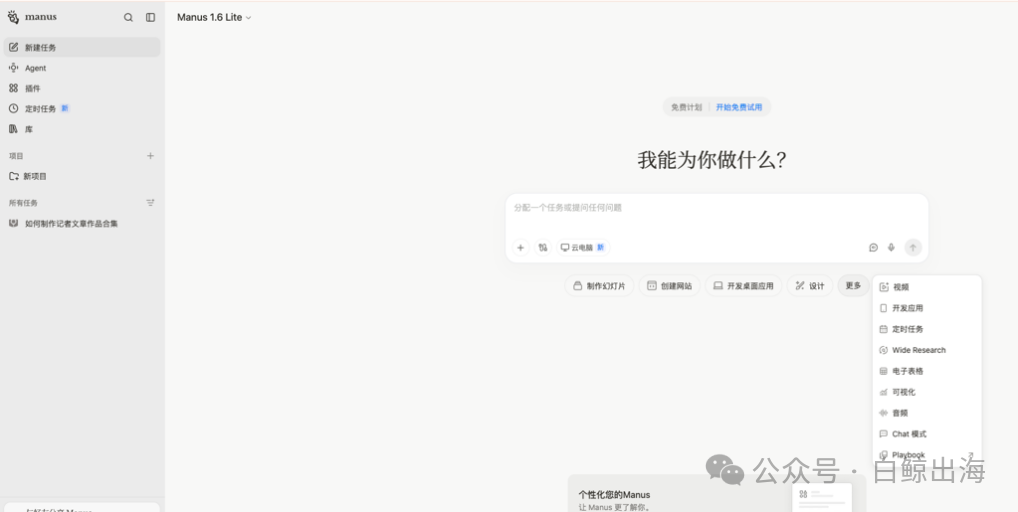
Task: Collapse the sidebar with the panel icon
Action: click(151, 18)
